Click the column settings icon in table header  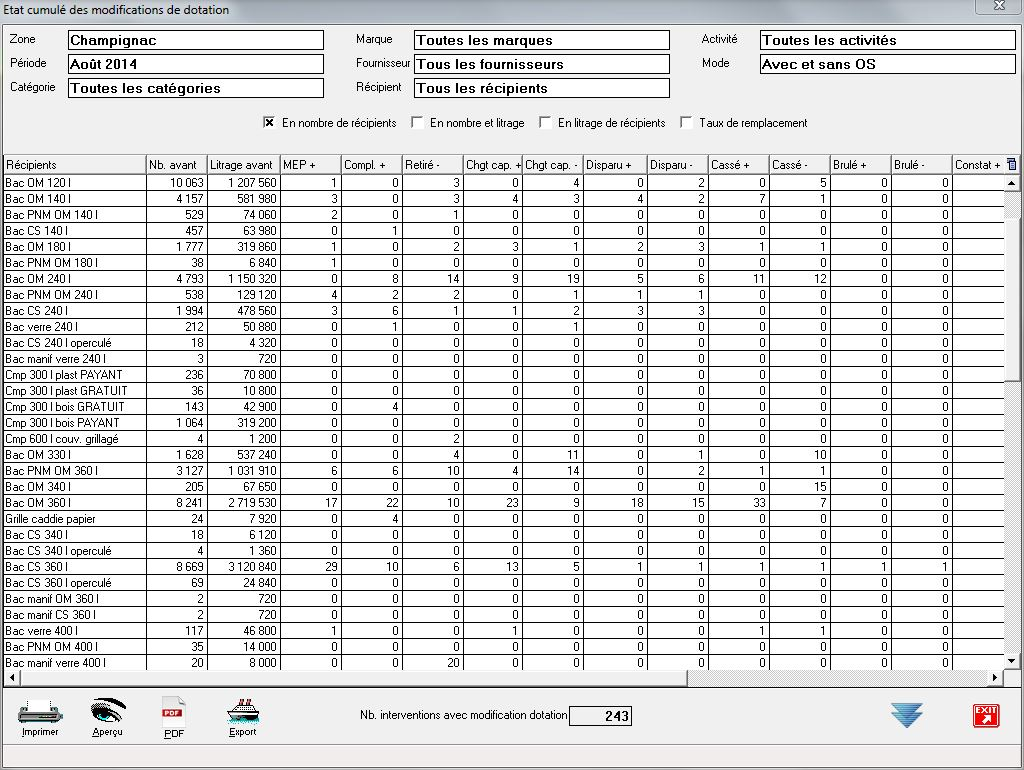[x=1011, y=164]
